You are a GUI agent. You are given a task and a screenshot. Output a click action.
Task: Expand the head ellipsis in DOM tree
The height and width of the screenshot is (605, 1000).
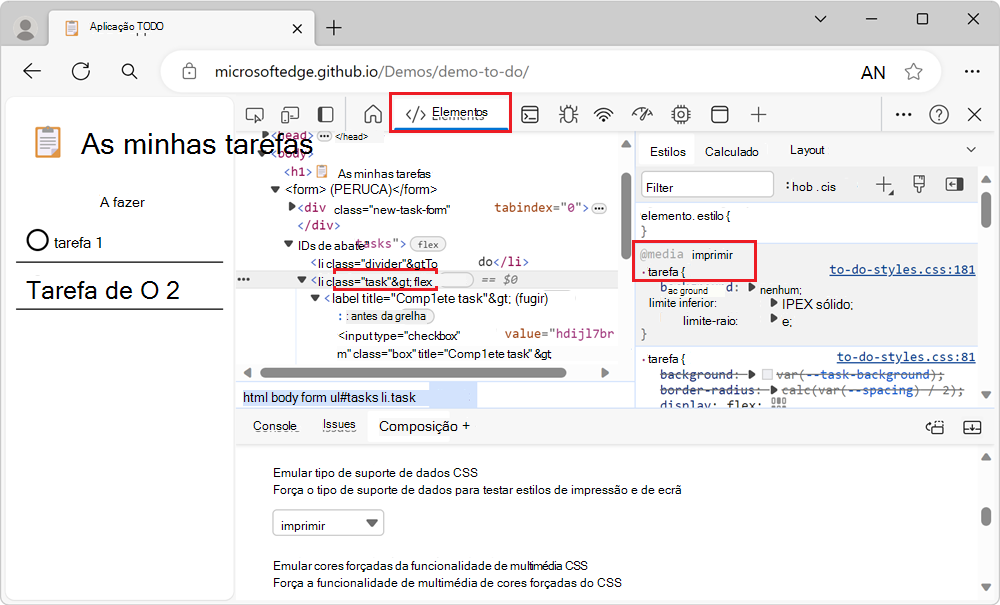point(324,136)
